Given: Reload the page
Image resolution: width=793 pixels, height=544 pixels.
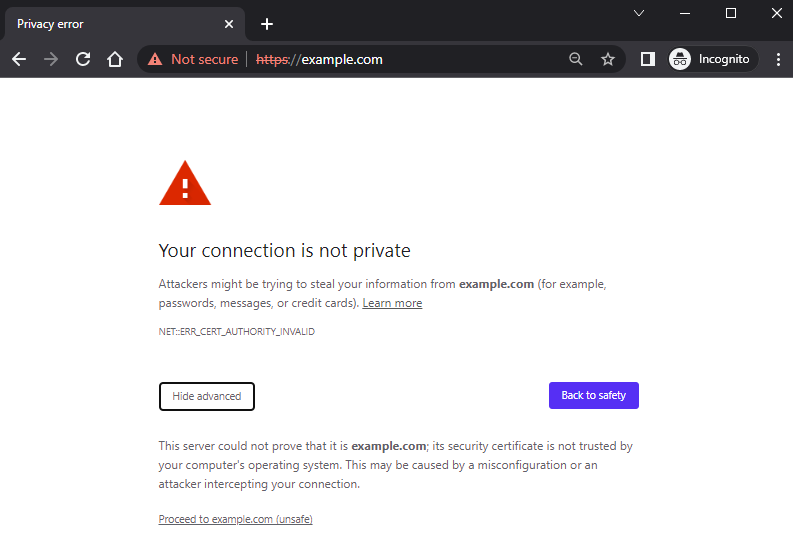Looking at the screenshot, I should pyautogui.click(x=83, y=59).
